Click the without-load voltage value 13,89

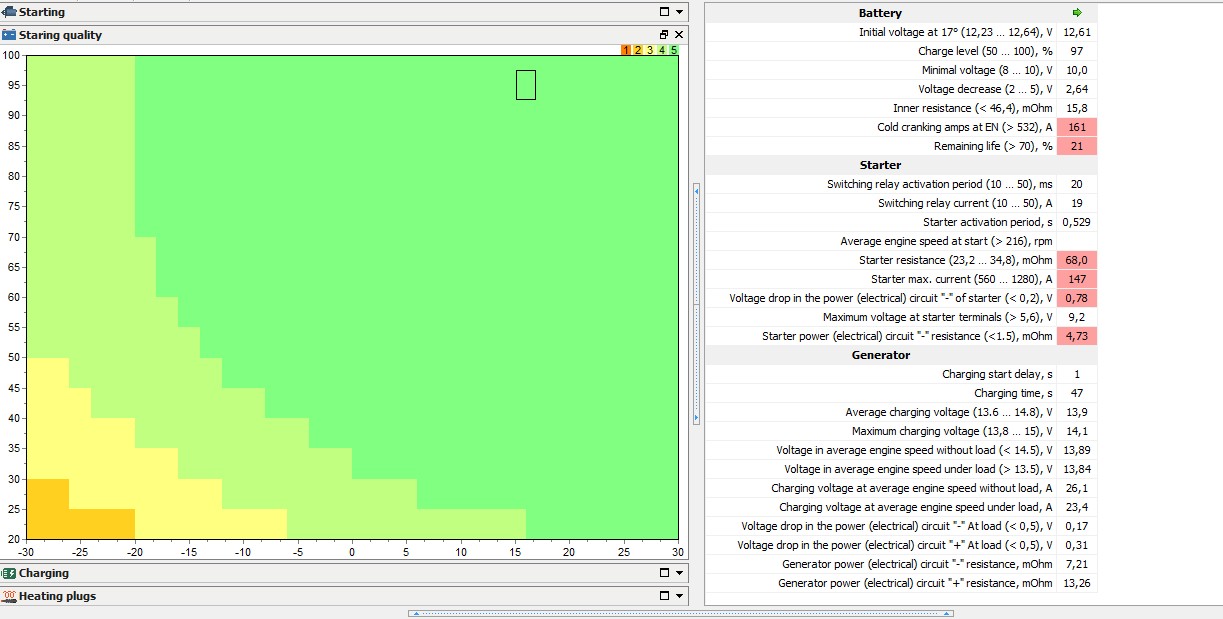click(x=1077, y=450)
